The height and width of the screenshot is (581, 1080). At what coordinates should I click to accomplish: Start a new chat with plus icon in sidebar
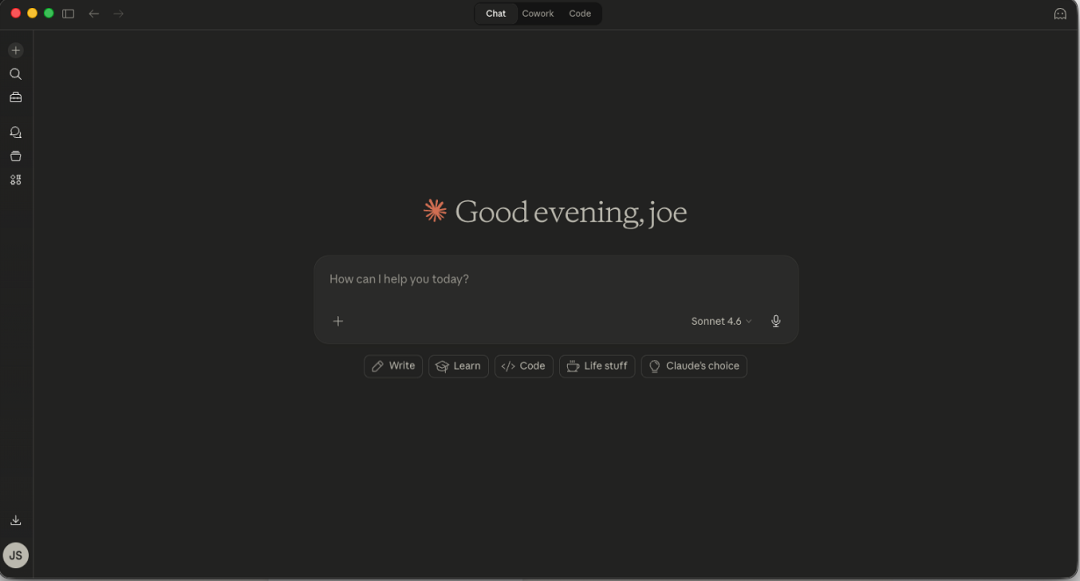pos(16,50)
